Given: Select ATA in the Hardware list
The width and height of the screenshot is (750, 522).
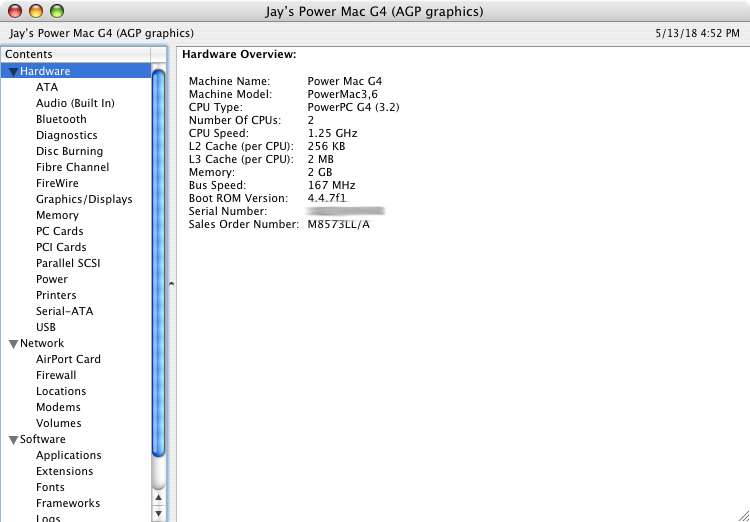Looking at the screenshot, I should pos(47,87).
